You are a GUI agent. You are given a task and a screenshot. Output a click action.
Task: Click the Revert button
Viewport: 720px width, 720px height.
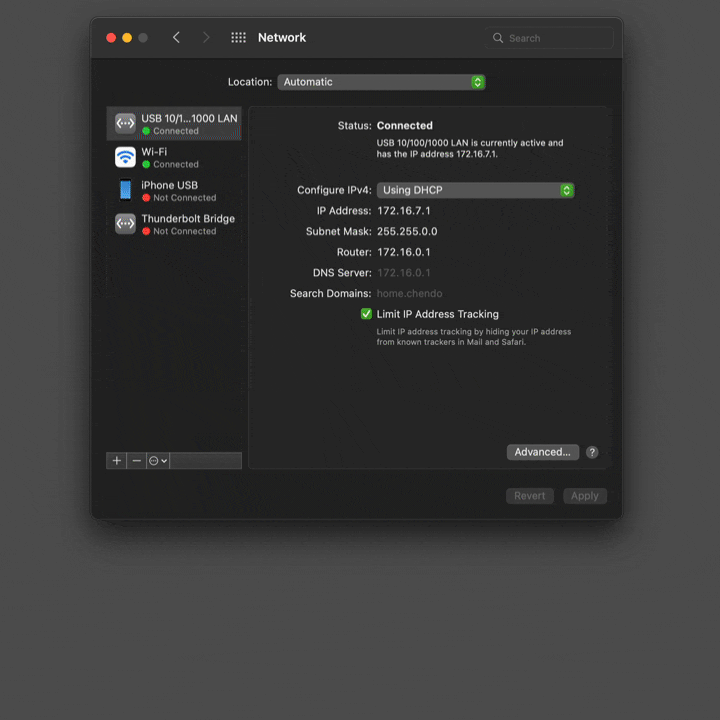tap(530, 496)
